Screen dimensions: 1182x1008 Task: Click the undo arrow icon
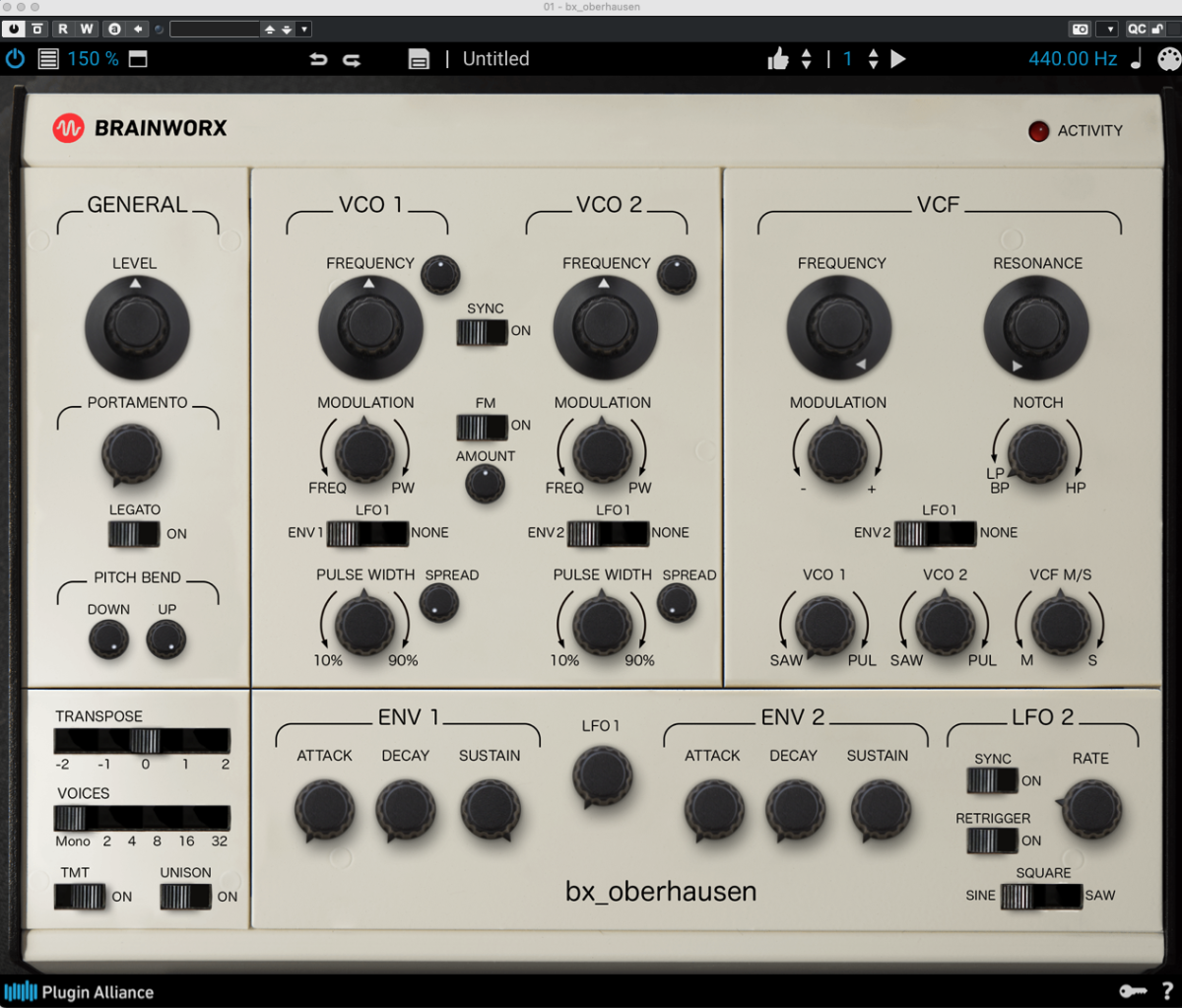point(318,60)
